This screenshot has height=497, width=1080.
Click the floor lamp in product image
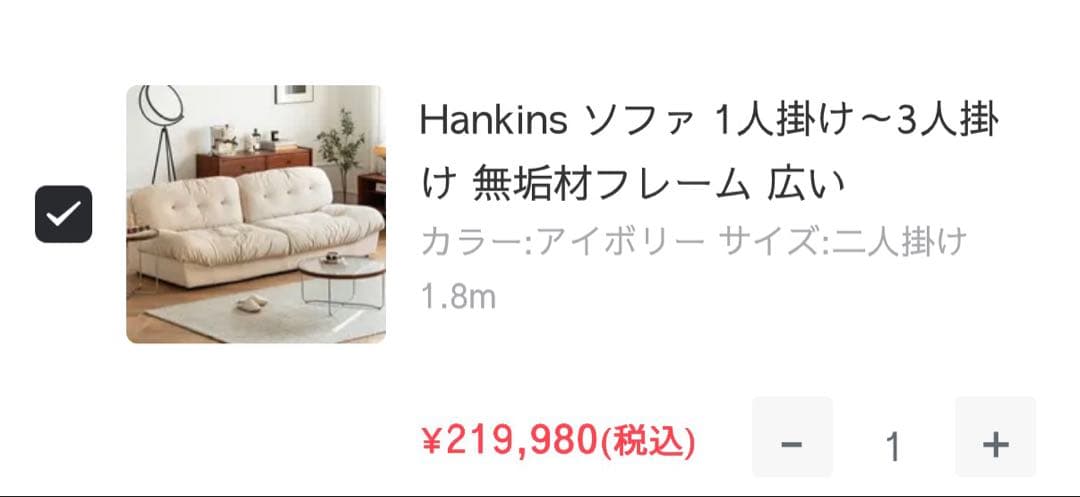163,133
